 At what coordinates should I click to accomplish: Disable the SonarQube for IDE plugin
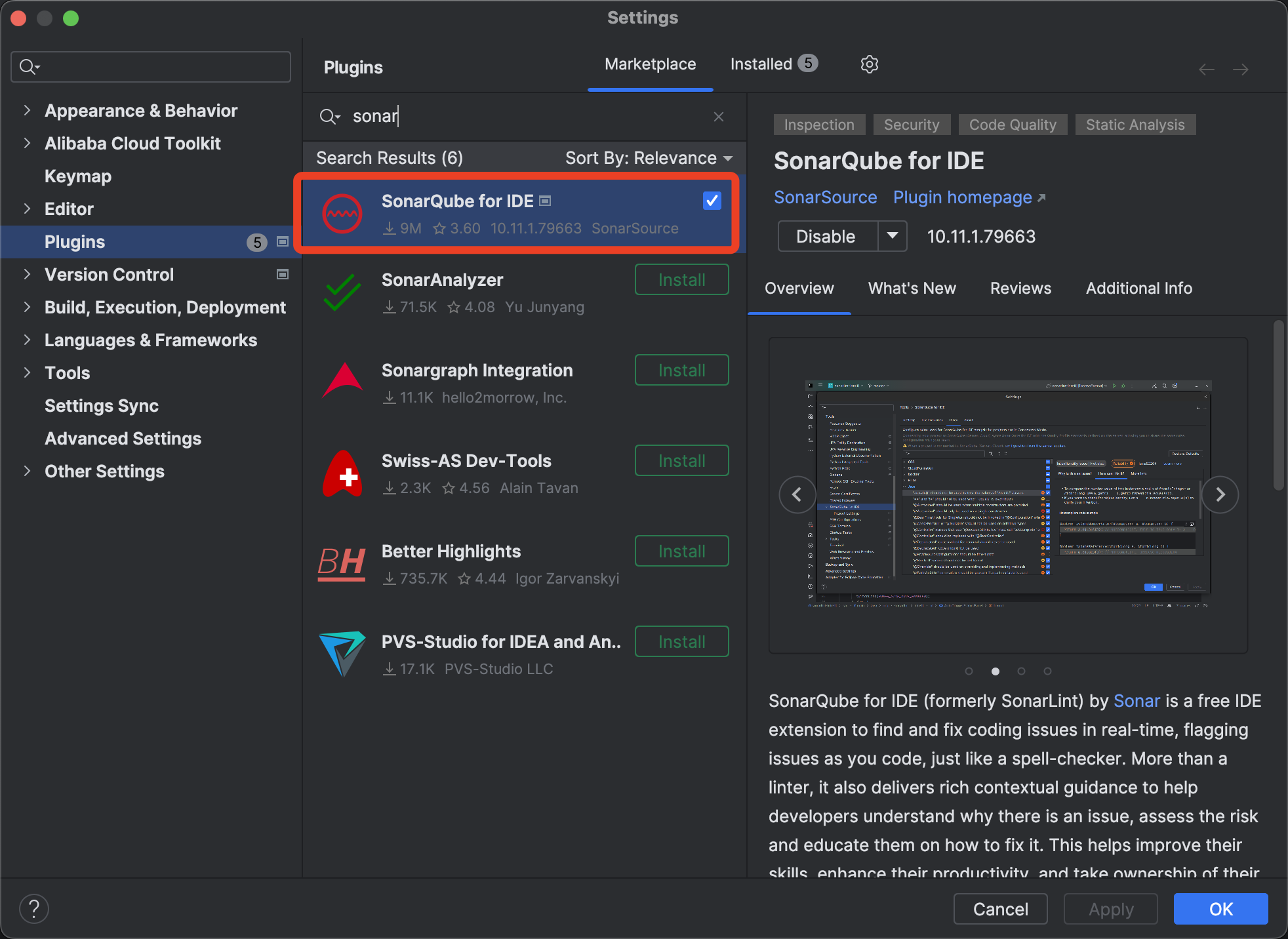coord(826,236)
